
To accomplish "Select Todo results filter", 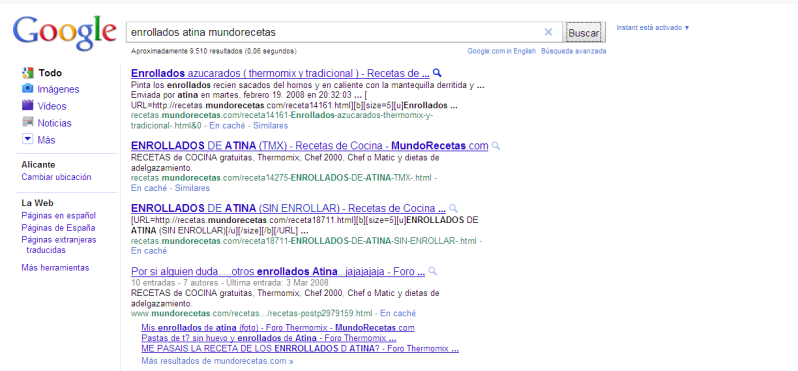I will (50, 73).
